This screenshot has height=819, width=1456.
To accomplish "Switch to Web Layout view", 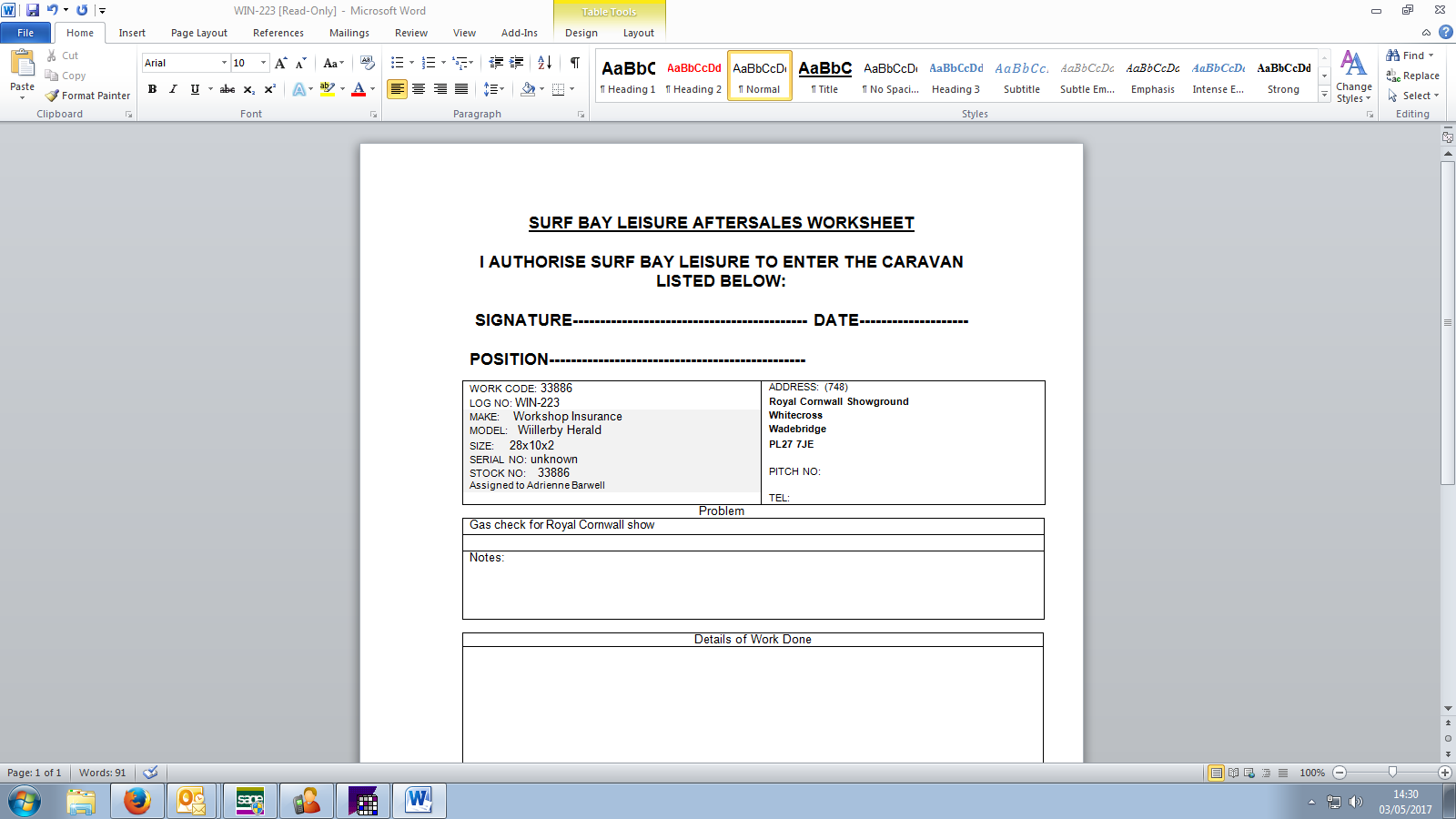I will 1249,773.
